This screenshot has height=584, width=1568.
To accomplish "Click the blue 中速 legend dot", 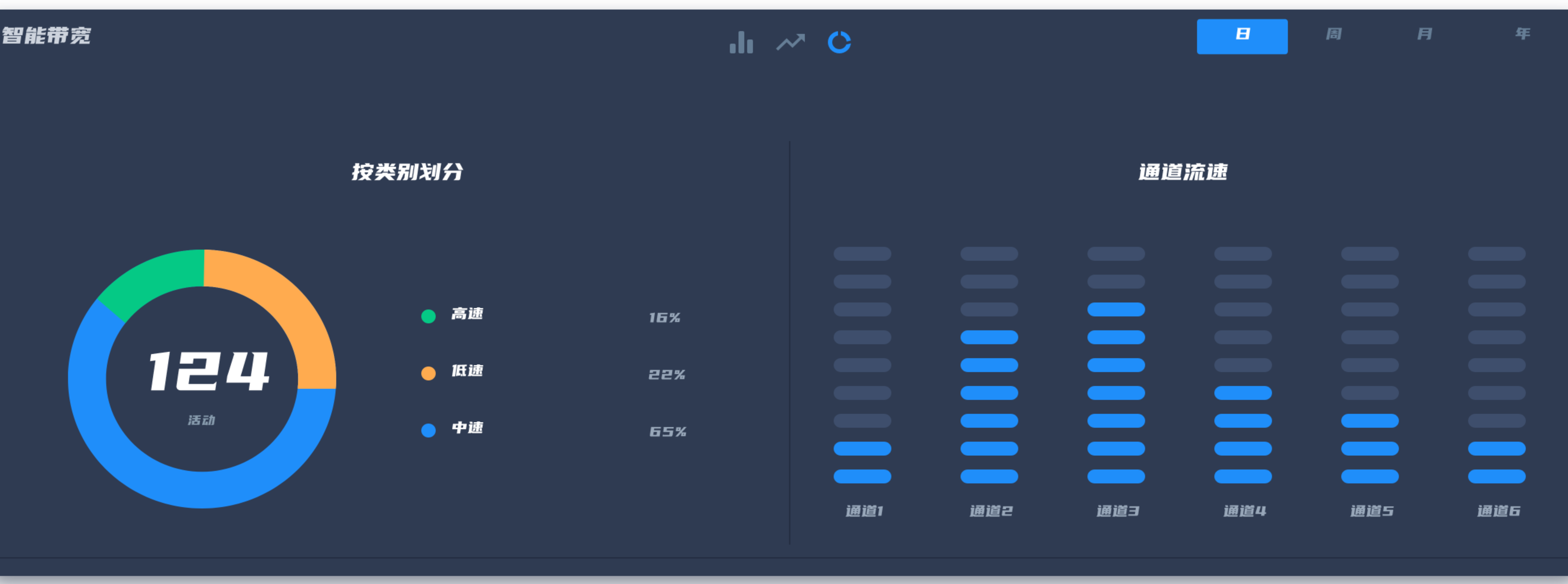I will pyautogui.click(x=428, y=430).
